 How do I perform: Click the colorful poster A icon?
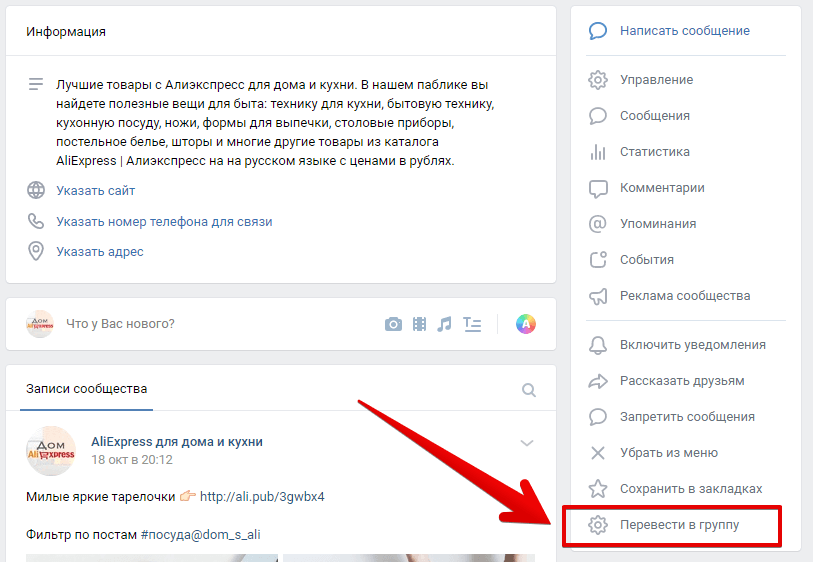coord(525,324)
